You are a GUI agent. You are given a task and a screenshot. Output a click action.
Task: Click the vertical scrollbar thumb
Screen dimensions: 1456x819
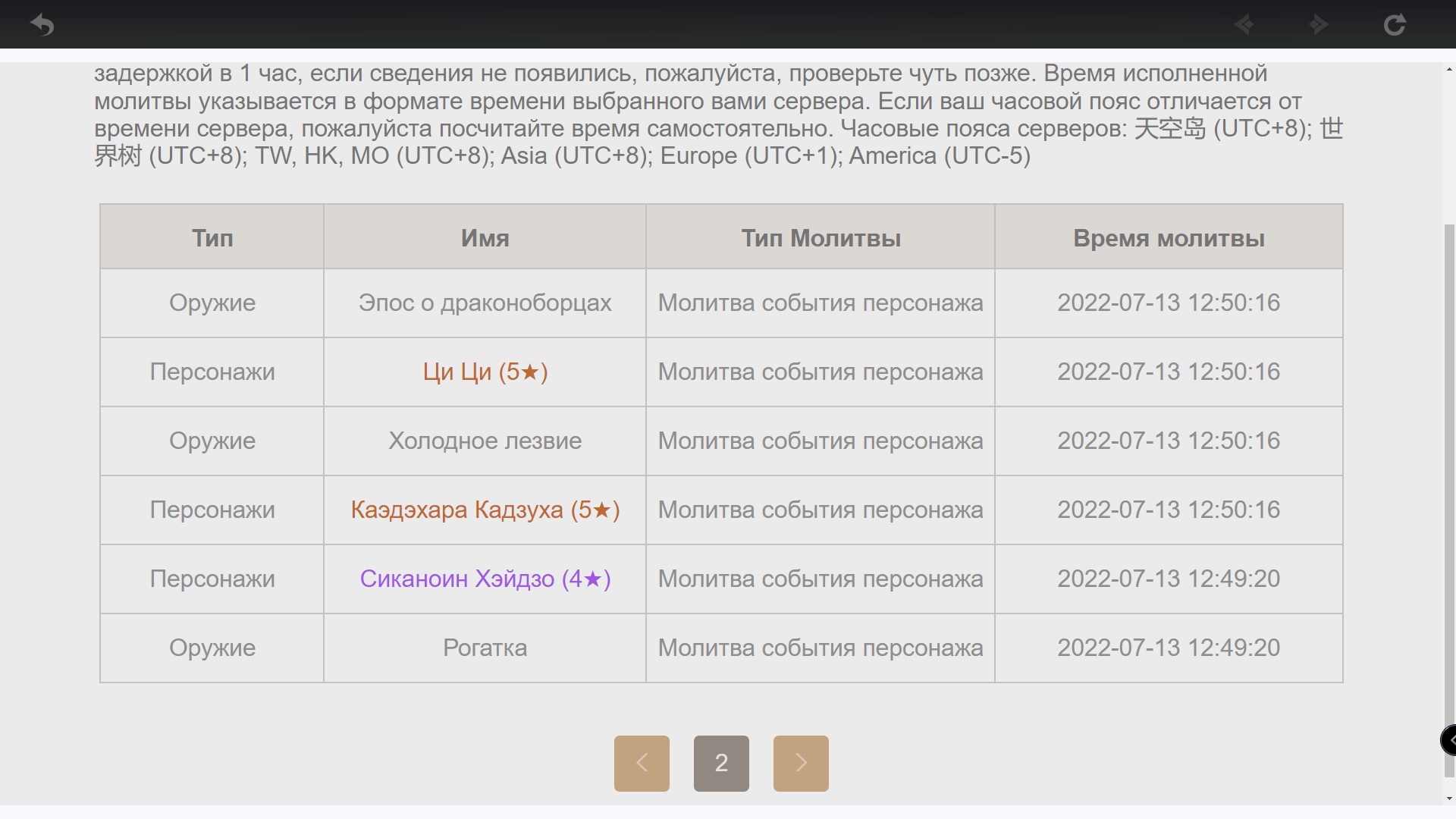pos(1449,500)
